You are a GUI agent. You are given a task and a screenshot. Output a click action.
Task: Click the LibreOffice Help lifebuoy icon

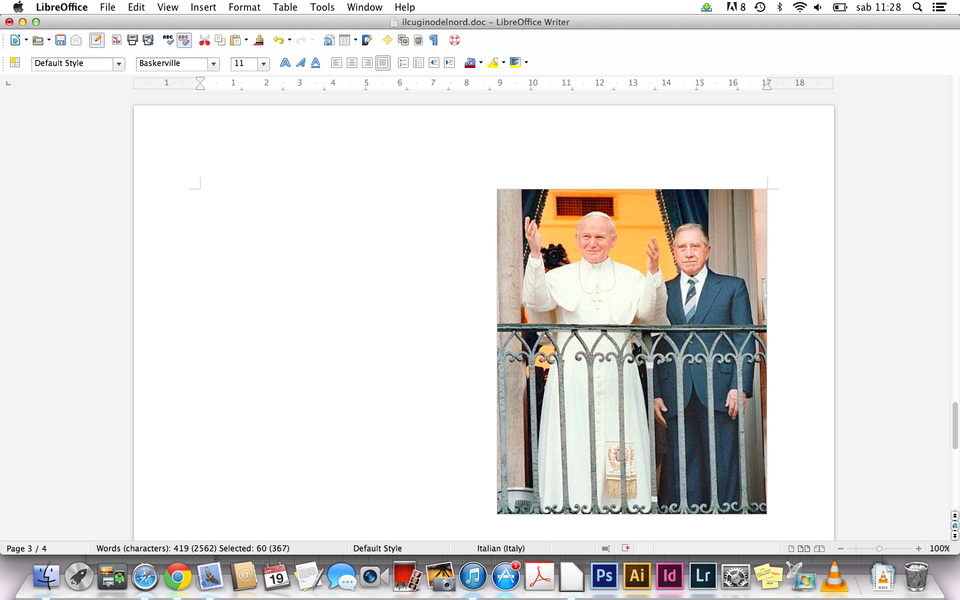(454, 40)
